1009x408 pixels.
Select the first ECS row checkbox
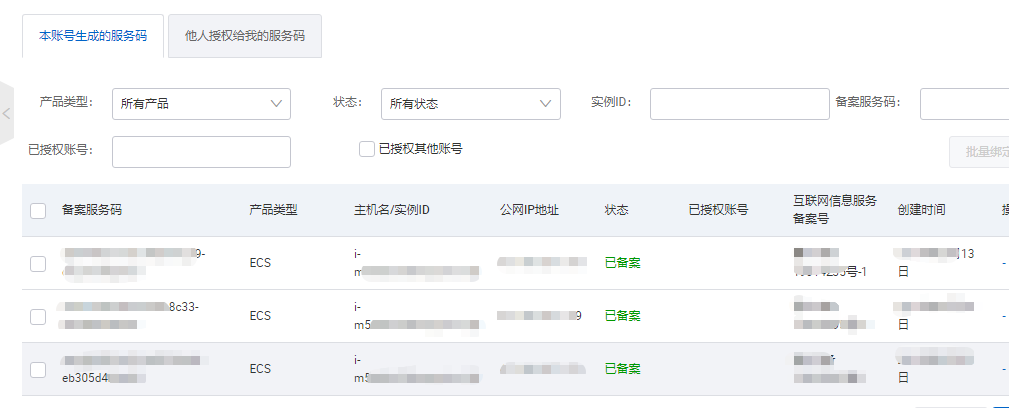coord(38,263)
